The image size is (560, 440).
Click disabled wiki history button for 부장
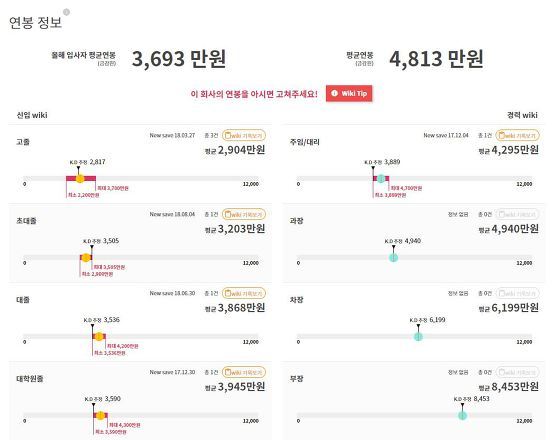[x=518, y=372]
